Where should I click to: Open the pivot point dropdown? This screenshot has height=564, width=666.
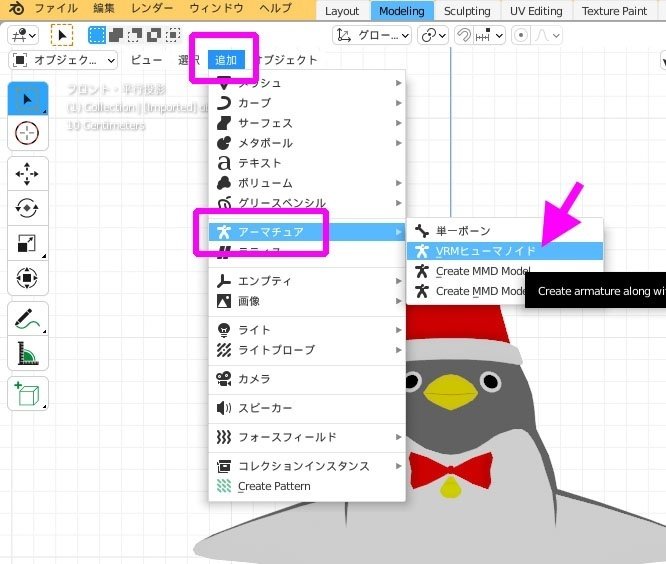coord(433,35)
